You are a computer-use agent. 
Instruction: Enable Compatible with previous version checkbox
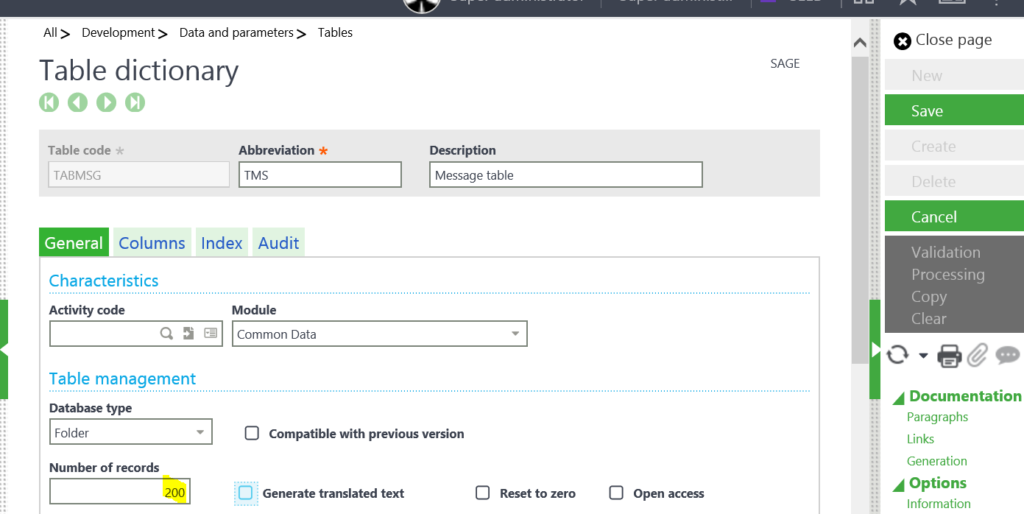click(252, 433)
